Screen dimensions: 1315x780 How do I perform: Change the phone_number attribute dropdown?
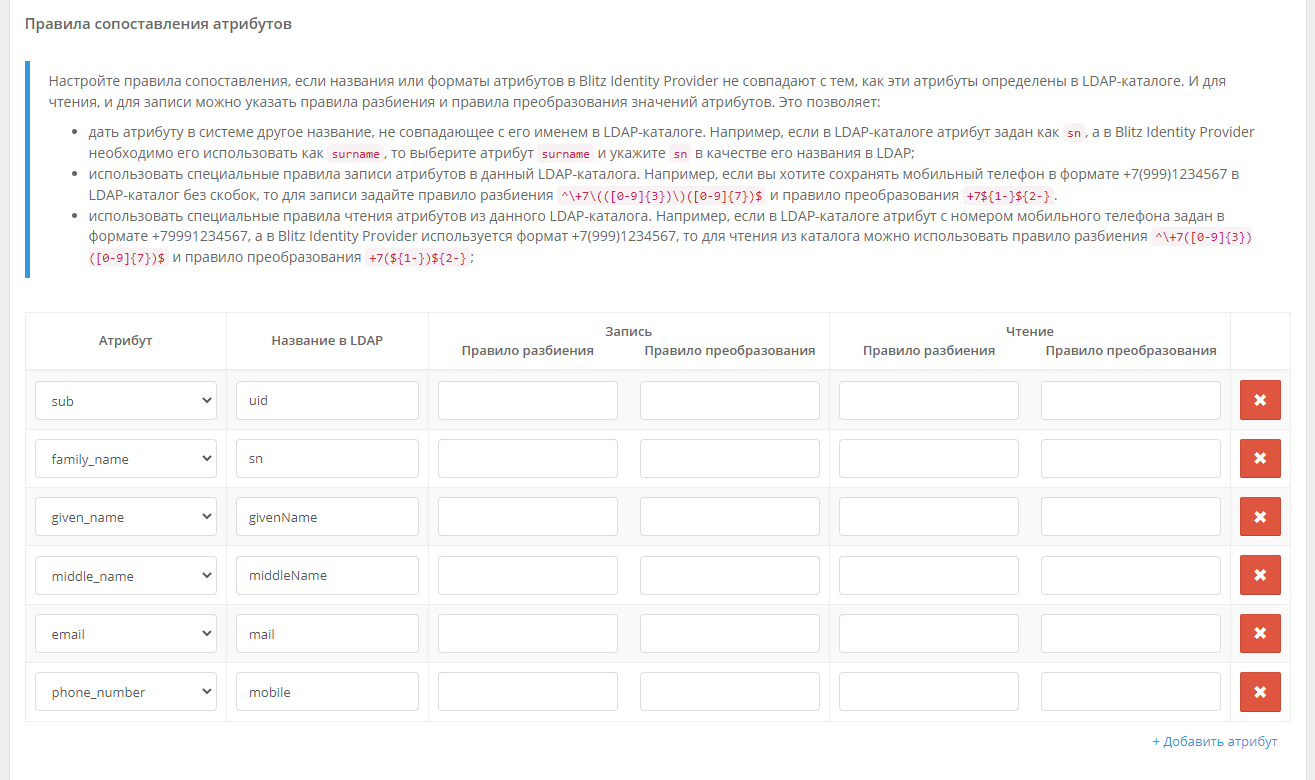click(x=126, y=692)
